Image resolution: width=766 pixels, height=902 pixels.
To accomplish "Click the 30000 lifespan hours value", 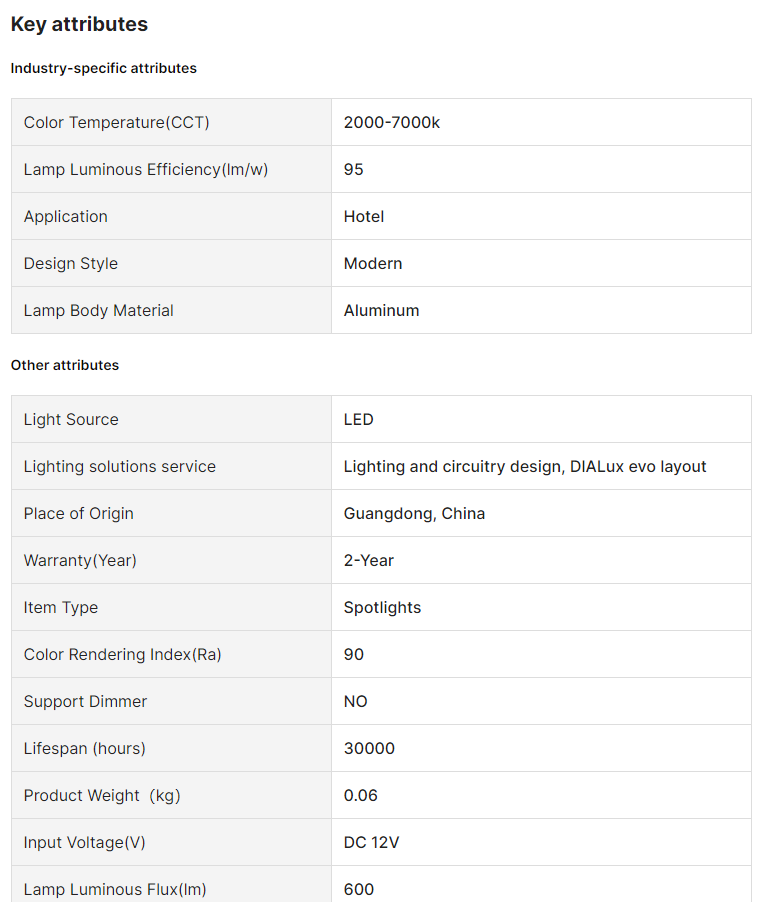I will click(369, 748).
